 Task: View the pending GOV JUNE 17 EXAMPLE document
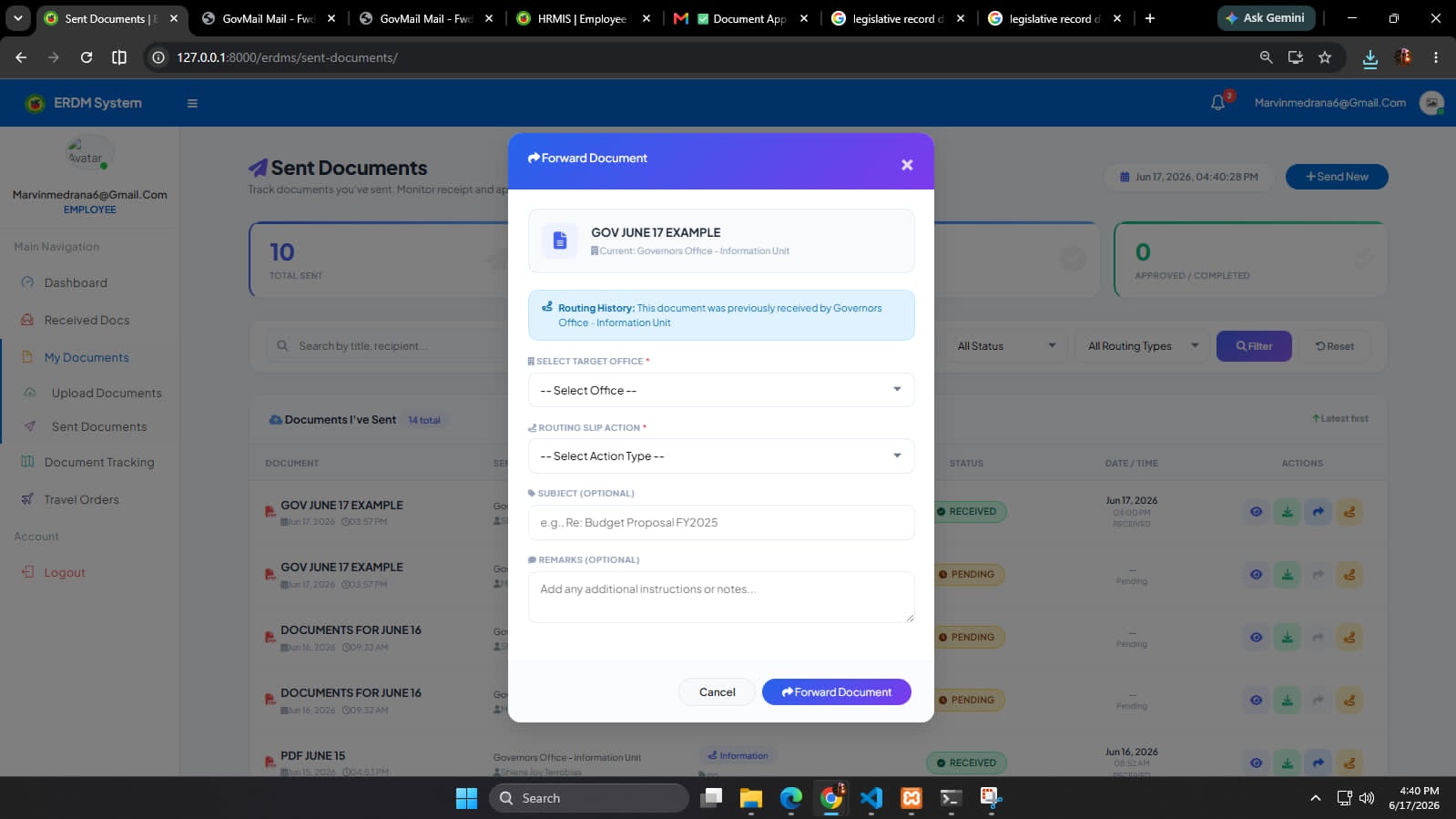(x=1256, y=575)
